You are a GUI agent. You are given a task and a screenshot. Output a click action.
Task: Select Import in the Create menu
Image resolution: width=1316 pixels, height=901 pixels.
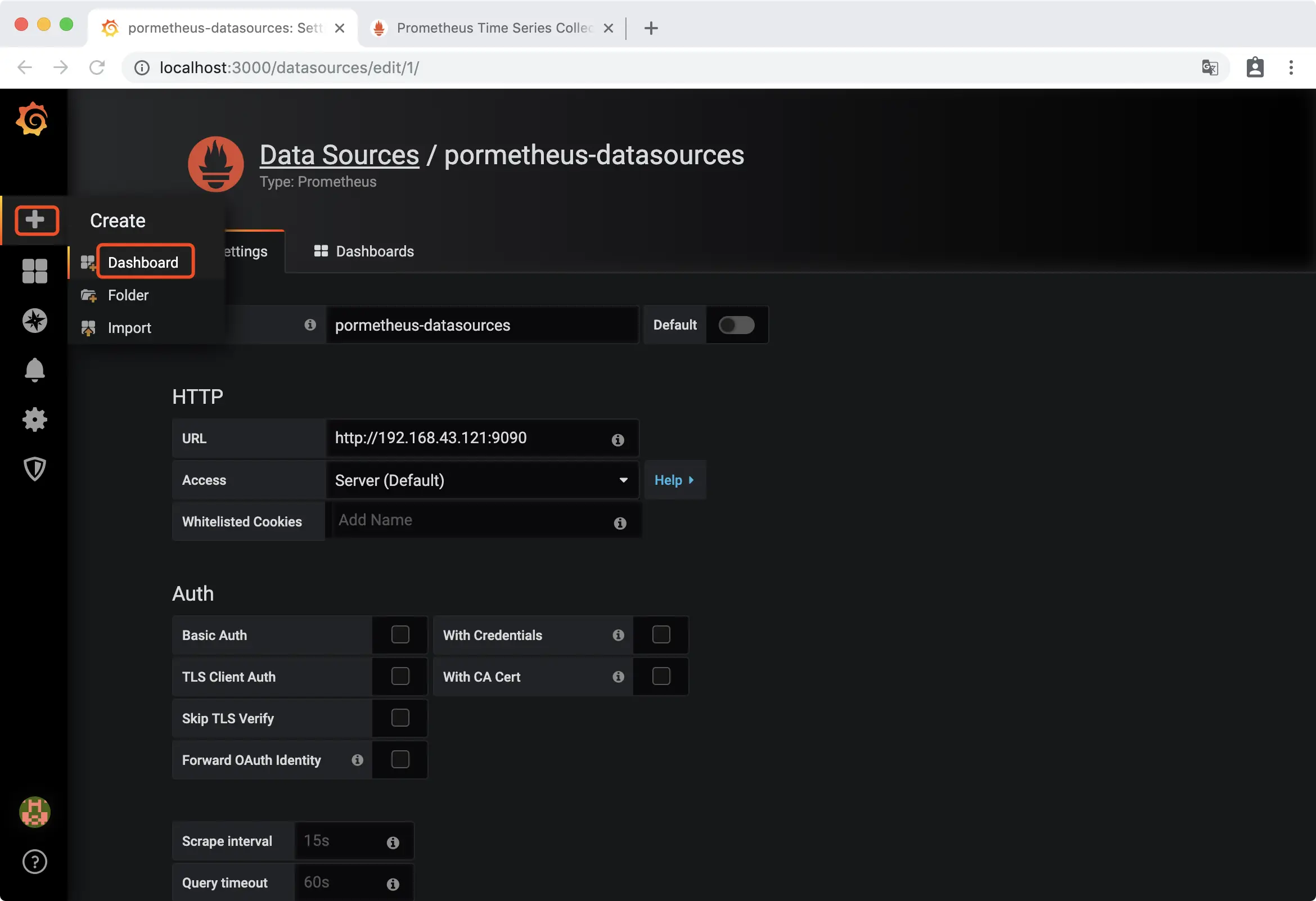[129, 328]
